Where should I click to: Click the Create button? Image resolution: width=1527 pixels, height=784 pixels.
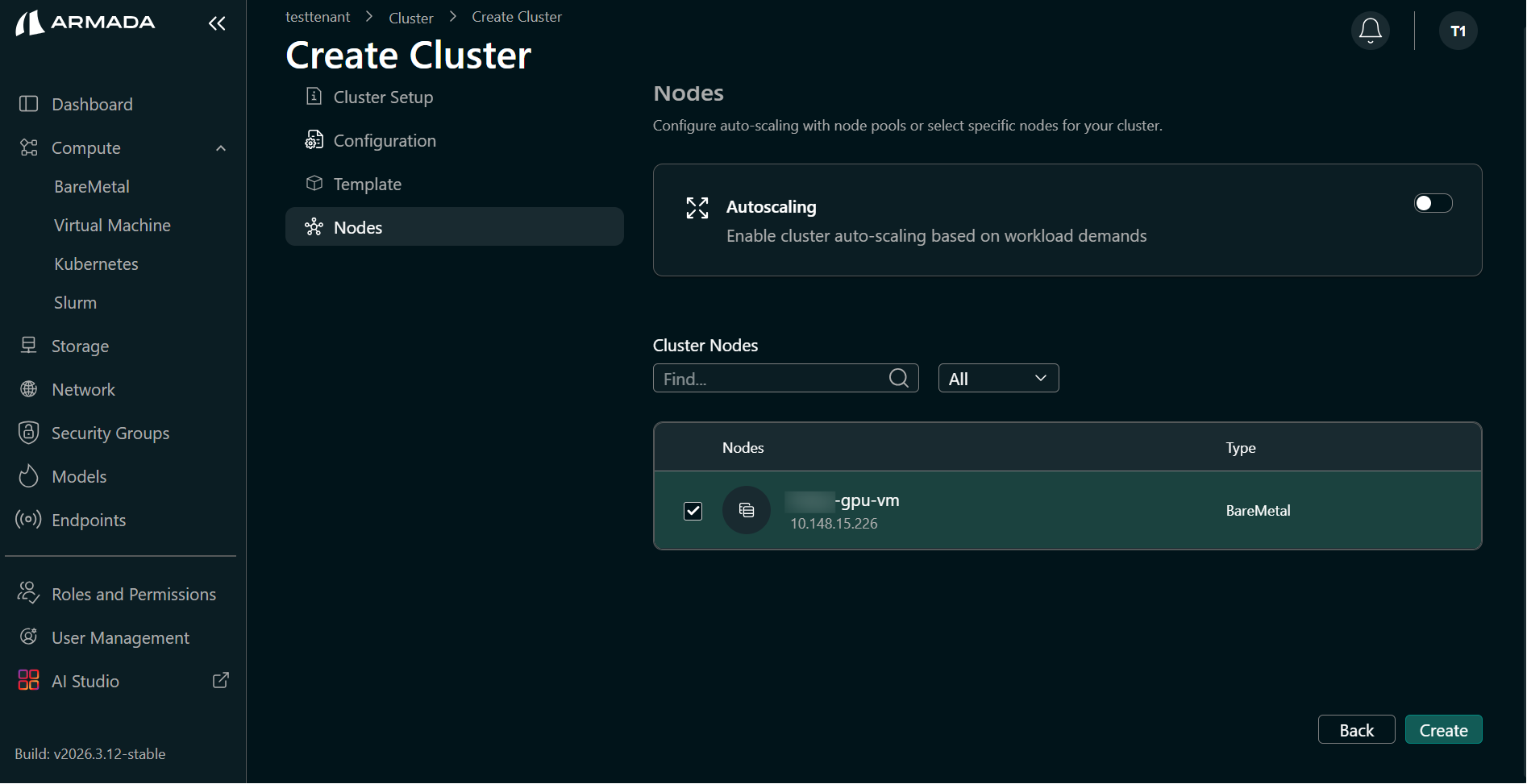pyautogui.click(x=1442, y=729)
